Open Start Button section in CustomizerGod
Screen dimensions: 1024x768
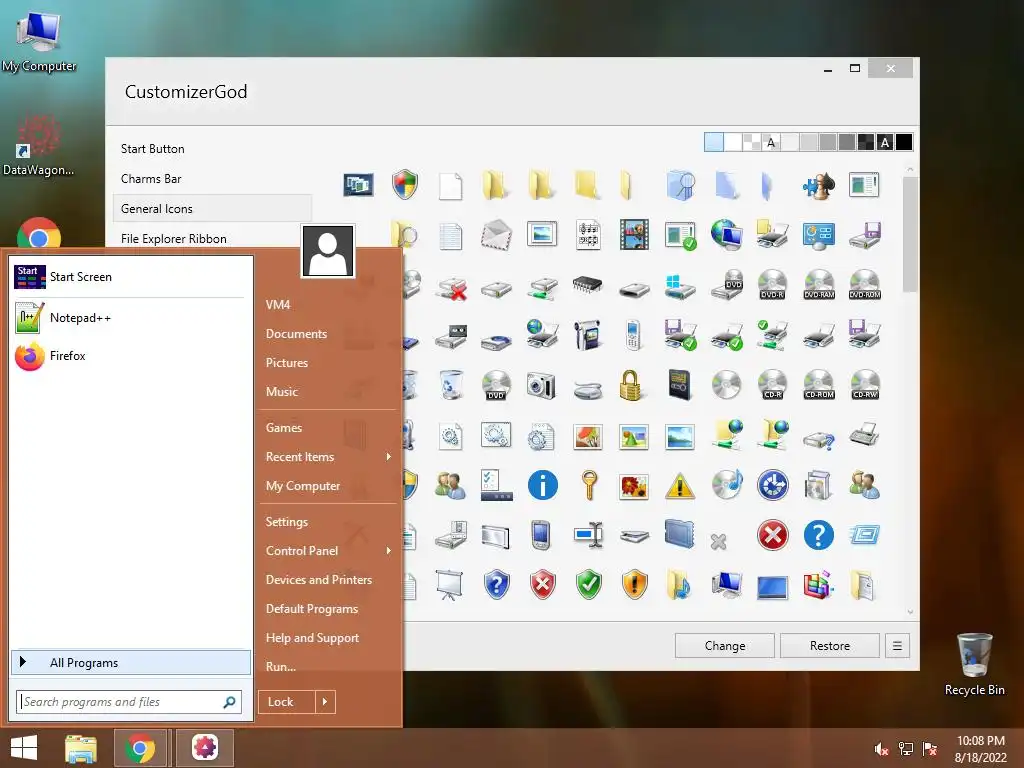pyautogui.click(x=152, y=149)
